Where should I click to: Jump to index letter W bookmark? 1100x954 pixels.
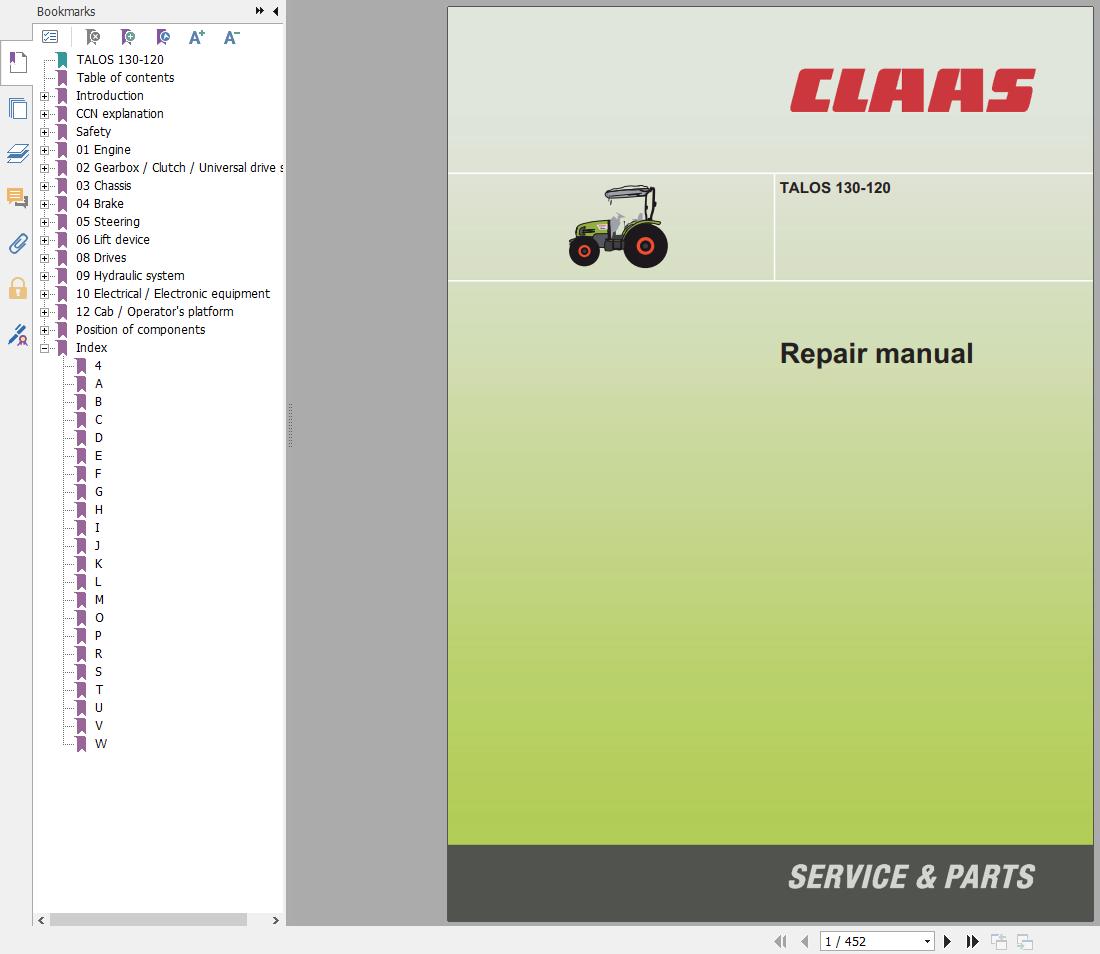click(x=101, y=744)
